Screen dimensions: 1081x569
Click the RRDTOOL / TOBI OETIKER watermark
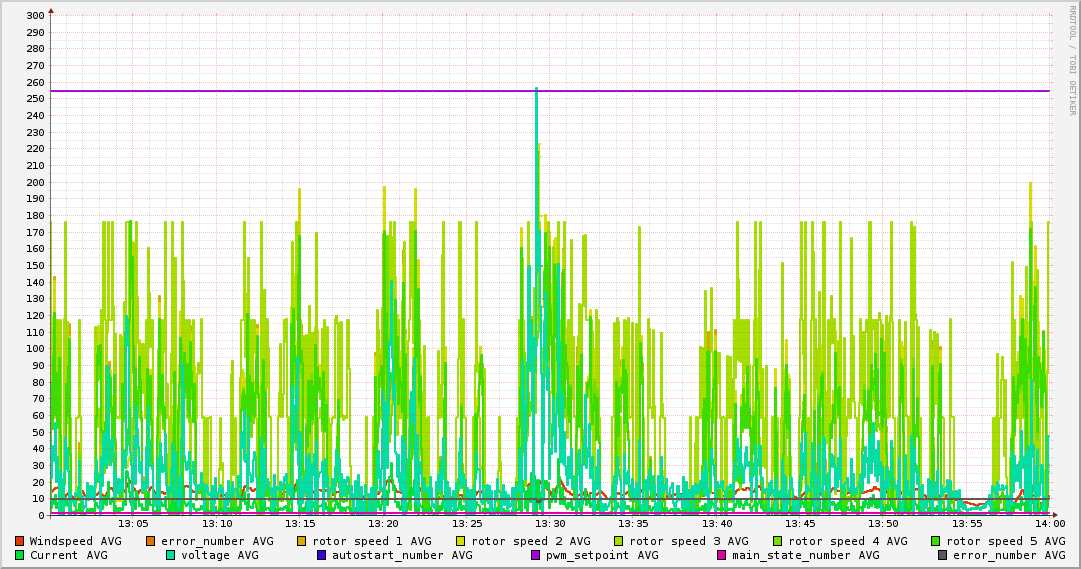pos(1071,60)
